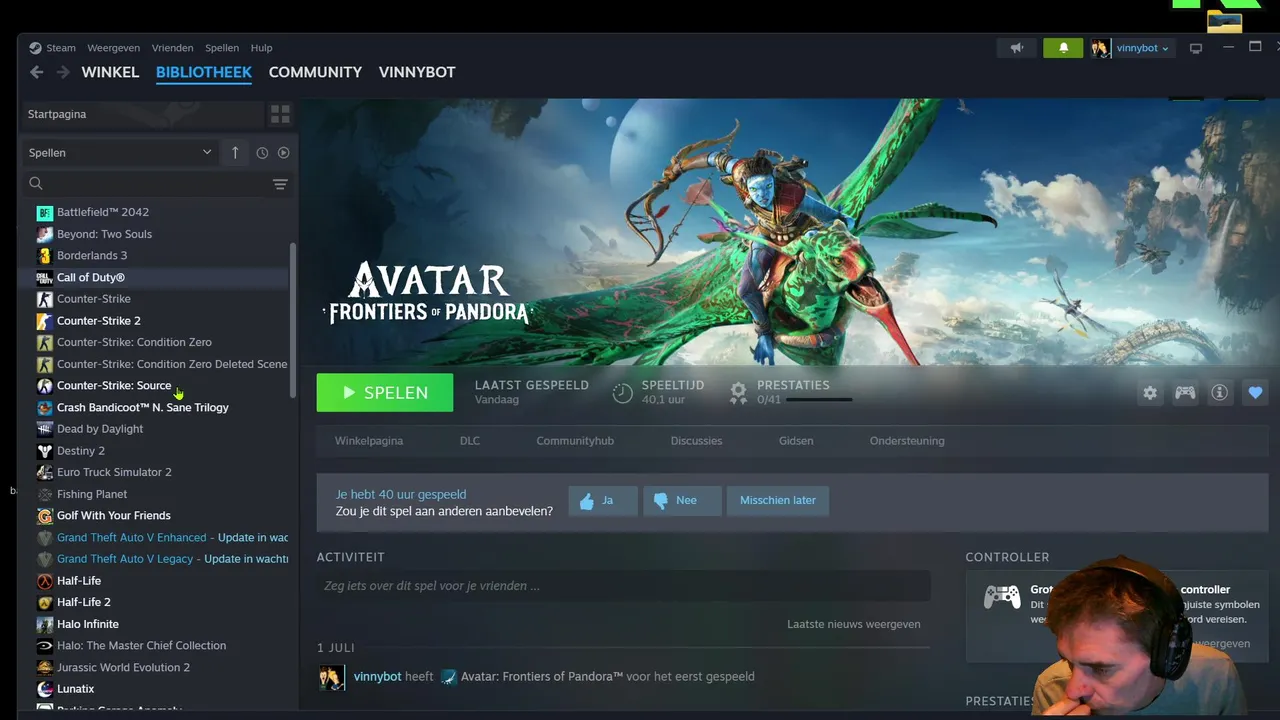Open the Discussies link

click(696, 441)
